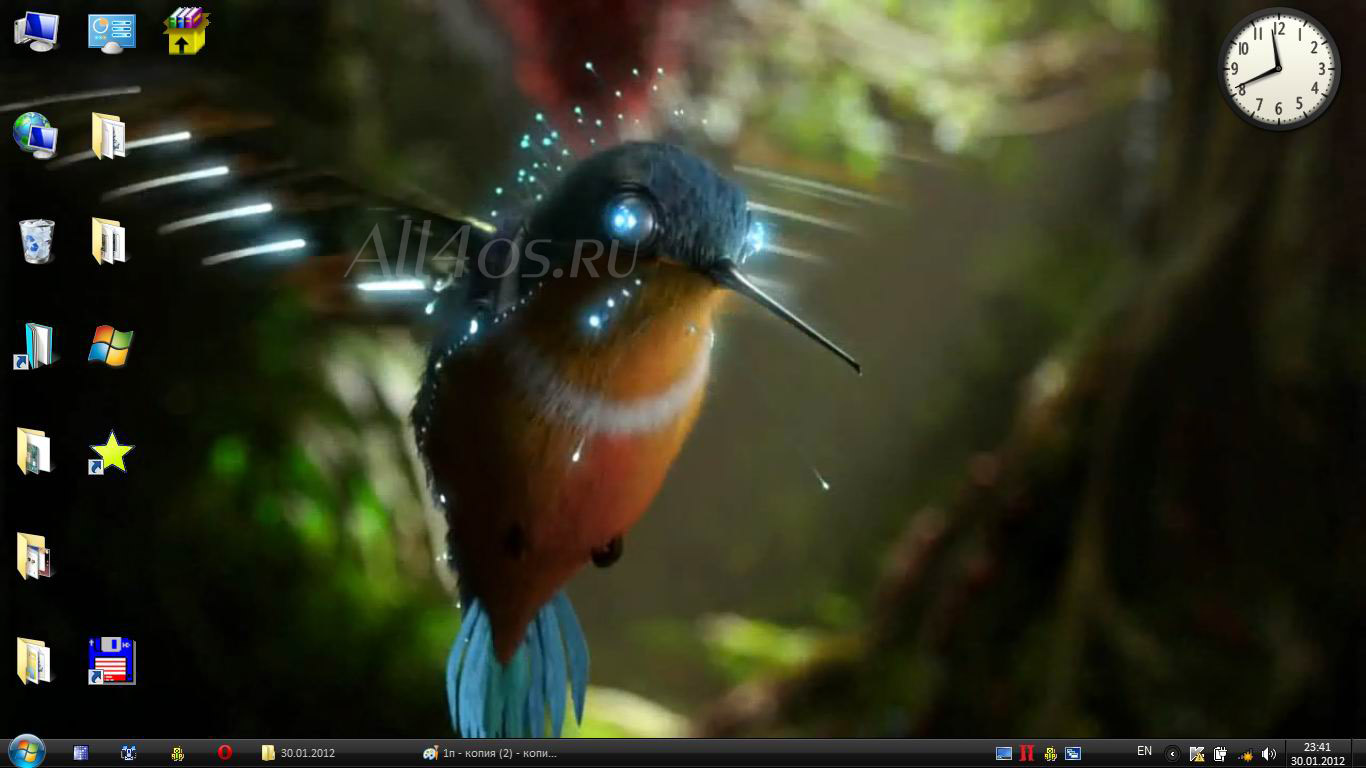Select the floppy disk shortcut icon

[111, 661]
